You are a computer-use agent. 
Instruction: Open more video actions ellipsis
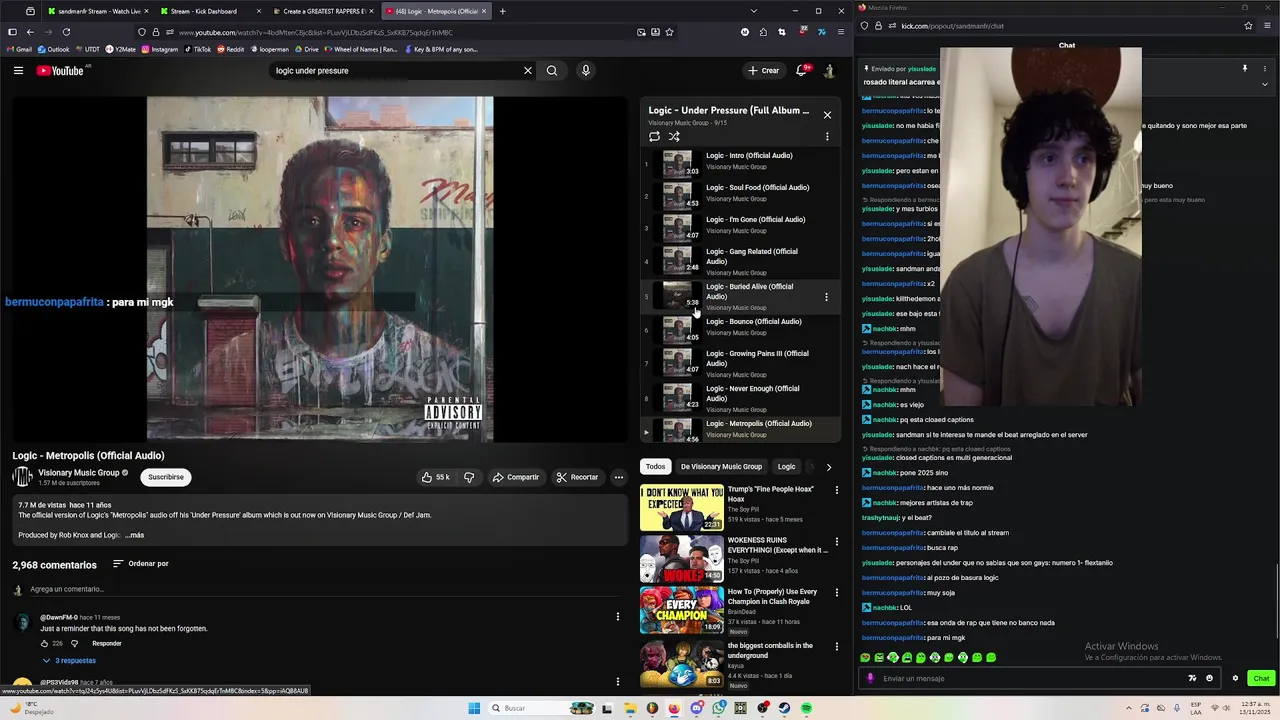[x=619, y=477]
